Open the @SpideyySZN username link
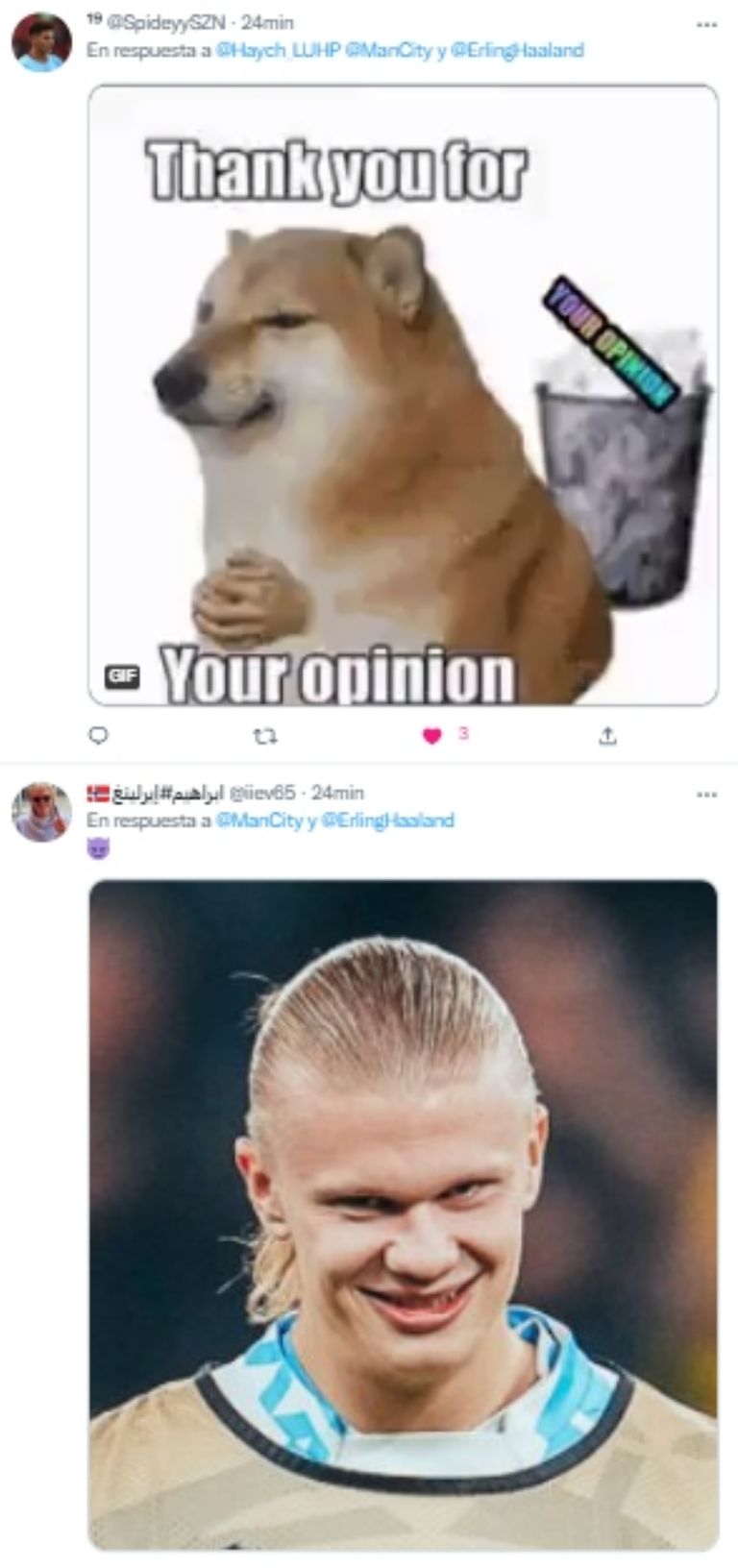Viewport: 738px width, 1568px height. tap(161, 23)
